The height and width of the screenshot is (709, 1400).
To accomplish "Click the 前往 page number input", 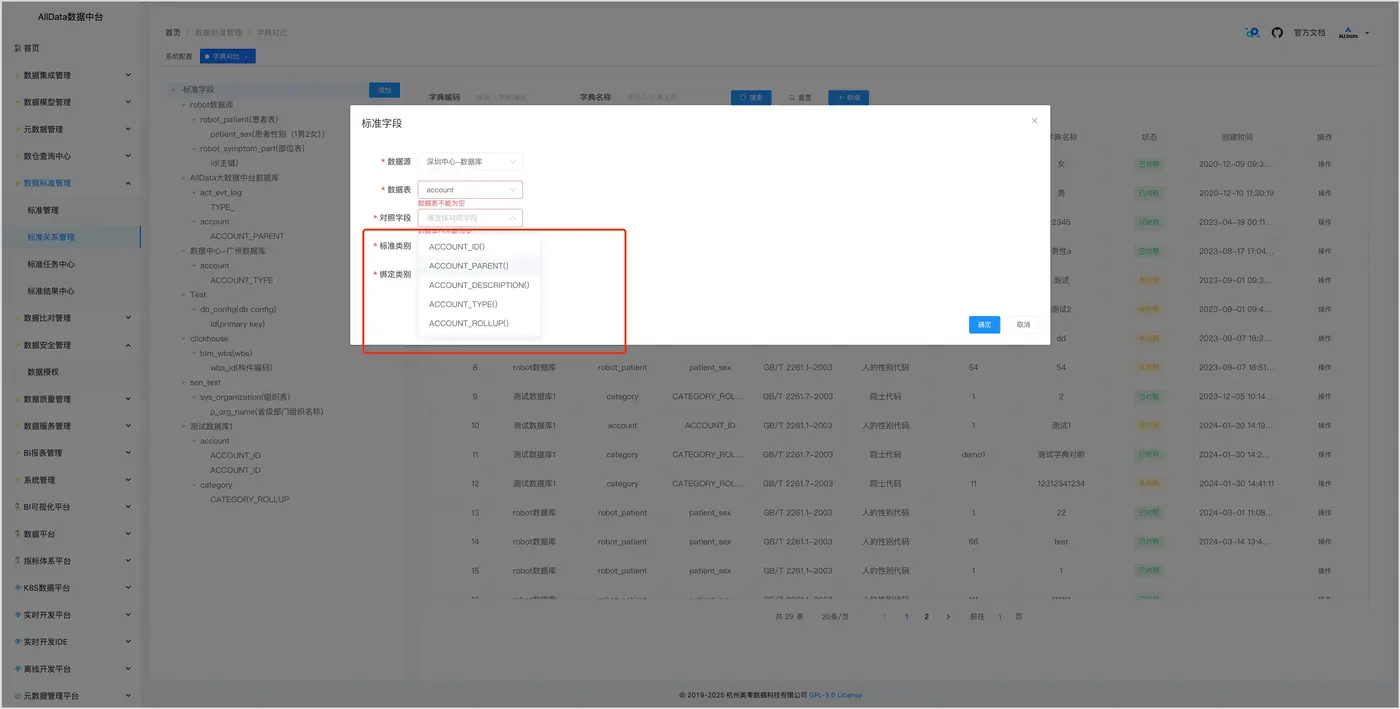I will click(999, 617).
